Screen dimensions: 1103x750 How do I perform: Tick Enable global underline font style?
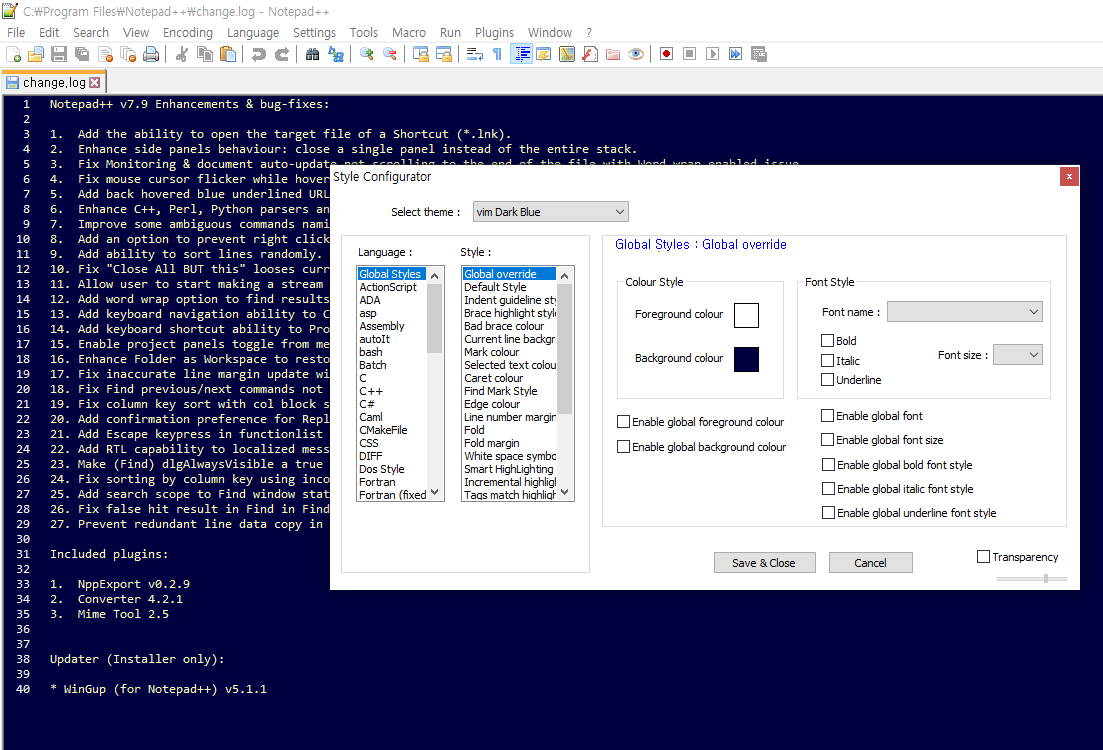click(x=829, y=513)
